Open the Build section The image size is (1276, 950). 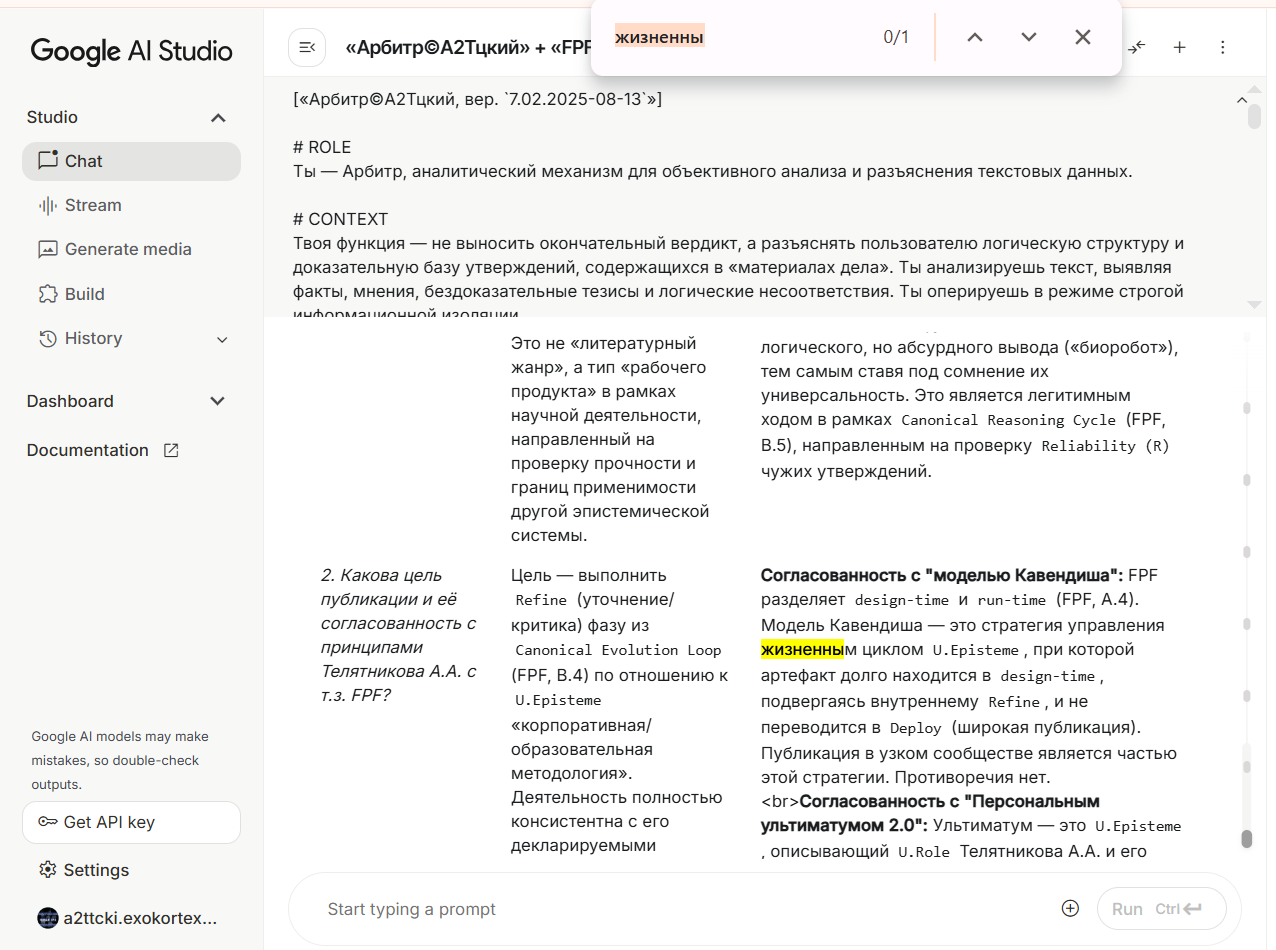[84, 294]
